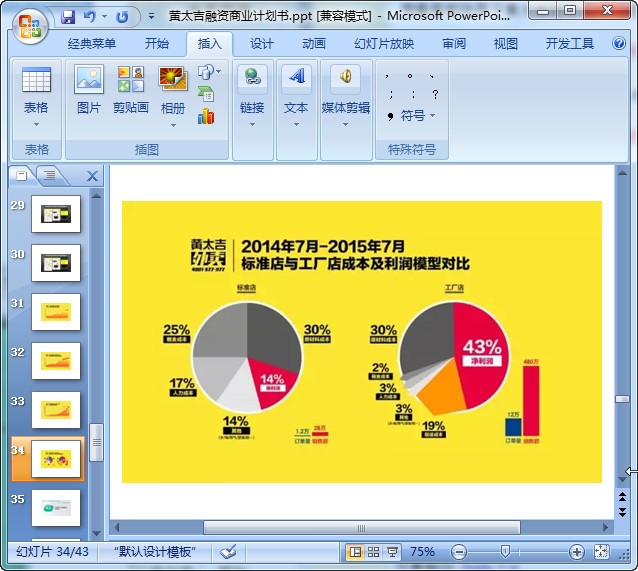Select slide 29 thumbnail

tap(56, 214)
